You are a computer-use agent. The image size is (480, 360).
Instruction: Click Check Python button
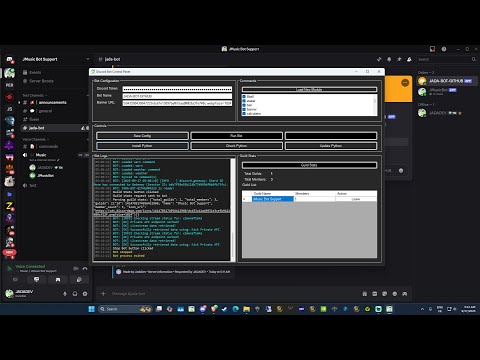[x=236, y=146]
